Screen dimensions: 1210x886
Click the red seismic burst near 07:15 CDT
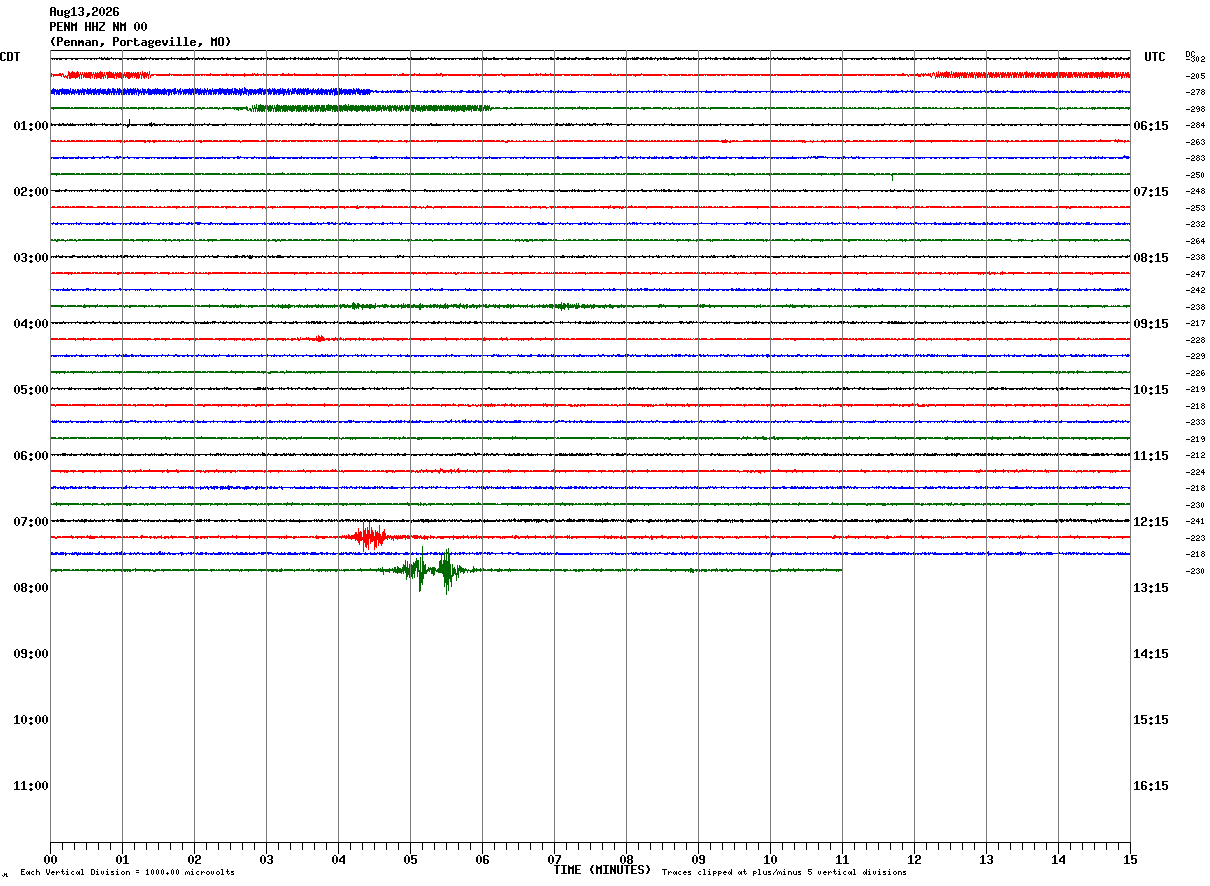point(369,537)
